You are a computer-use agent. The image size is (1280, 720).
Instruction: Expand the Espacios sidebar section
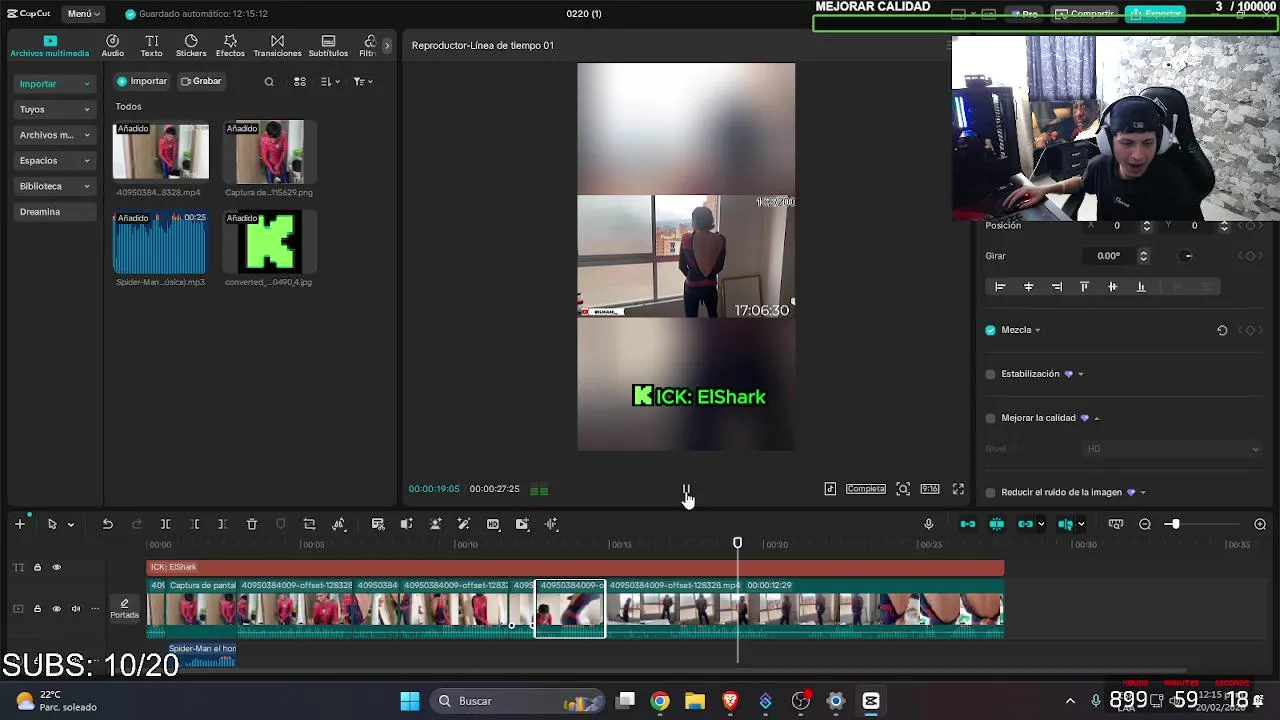point(55,160)
